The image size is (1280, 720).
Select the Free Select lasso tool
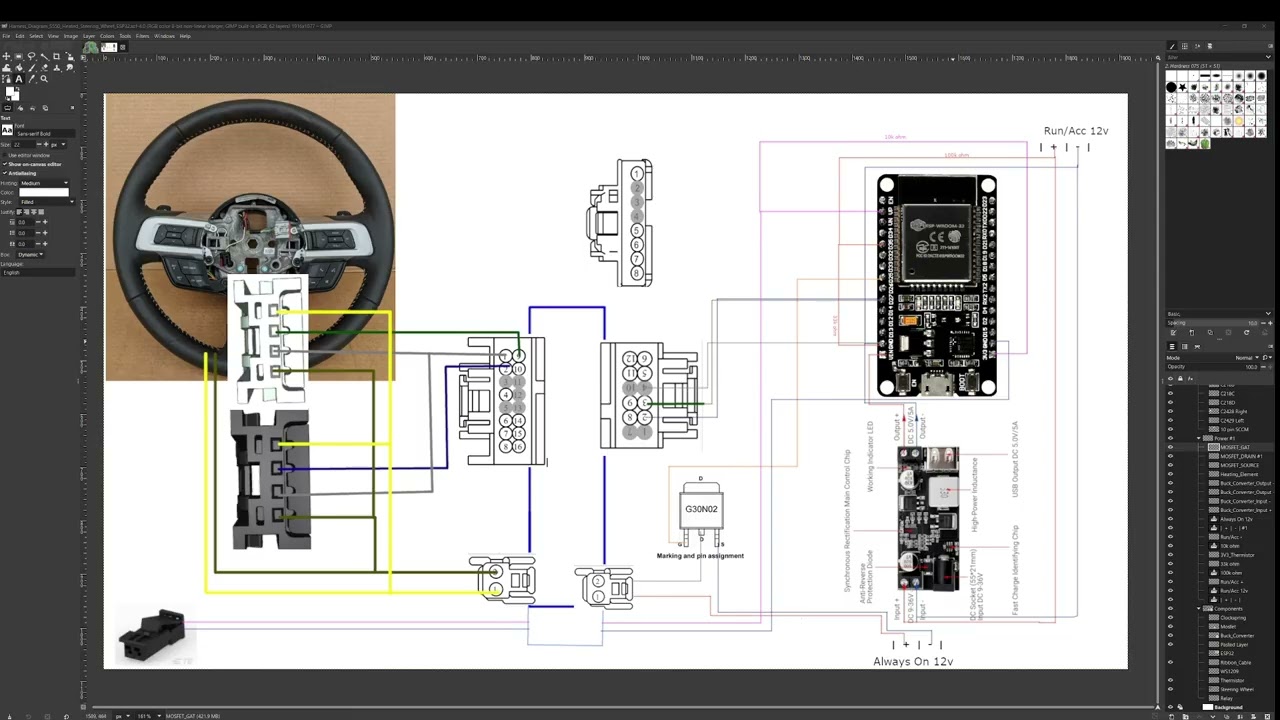[x=32, y=56]
